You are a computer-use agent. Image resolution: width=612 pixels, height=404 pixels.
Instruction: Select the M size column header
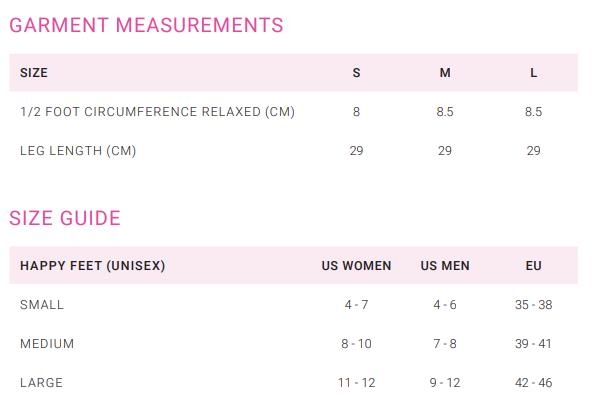click(x=445, y=73)
